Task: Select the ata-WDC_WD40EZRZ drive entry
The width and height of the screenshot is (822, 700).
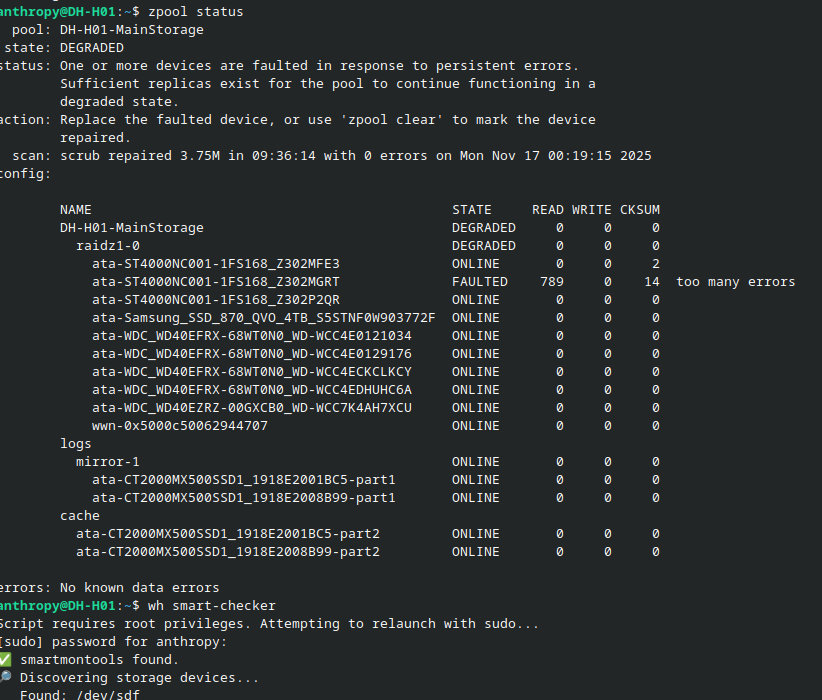Action: click(252, 408)
